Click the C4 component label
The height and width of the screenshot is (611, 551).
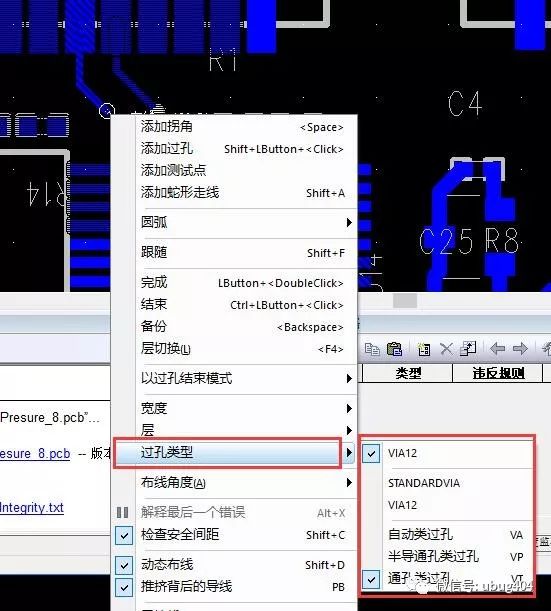[x=465, y=104]
